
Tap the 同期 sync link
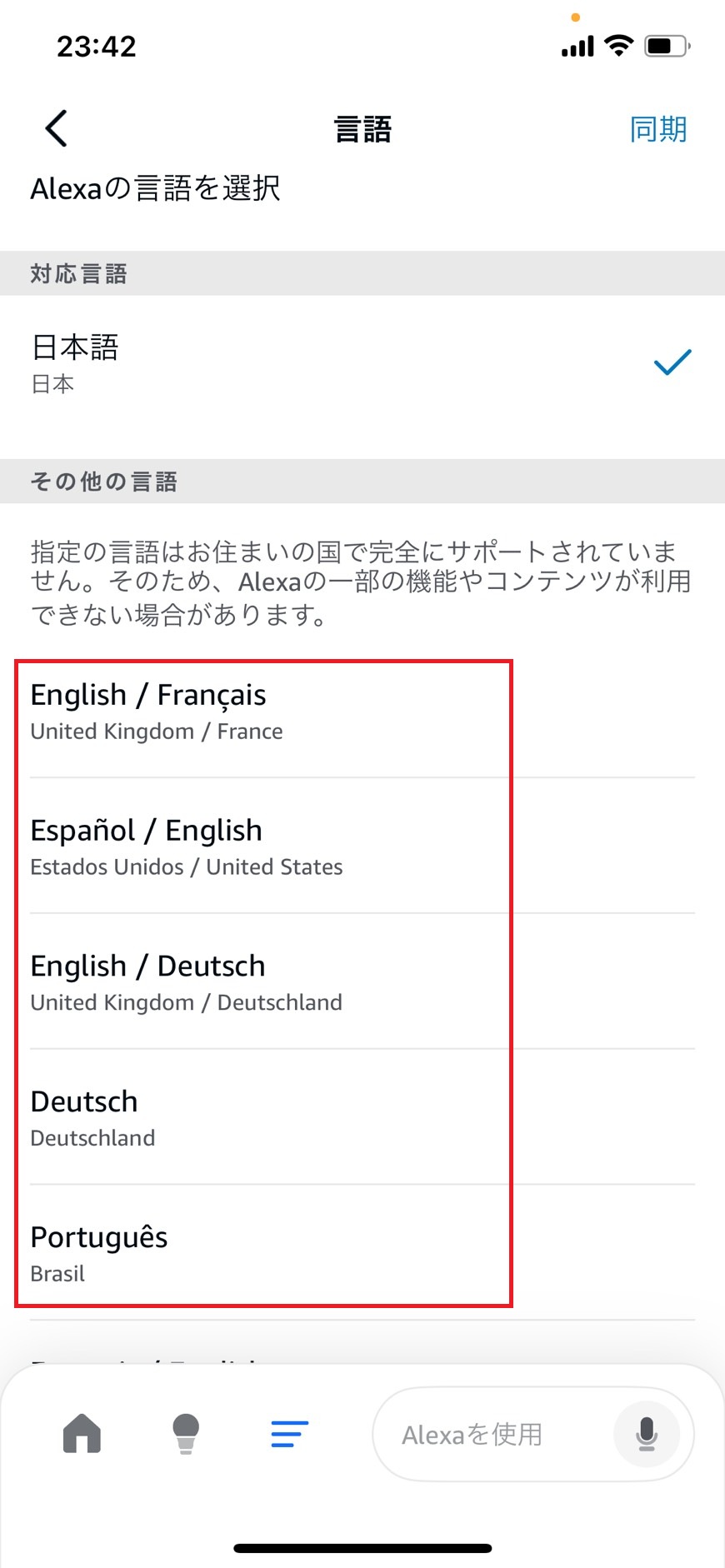[658, 128]
